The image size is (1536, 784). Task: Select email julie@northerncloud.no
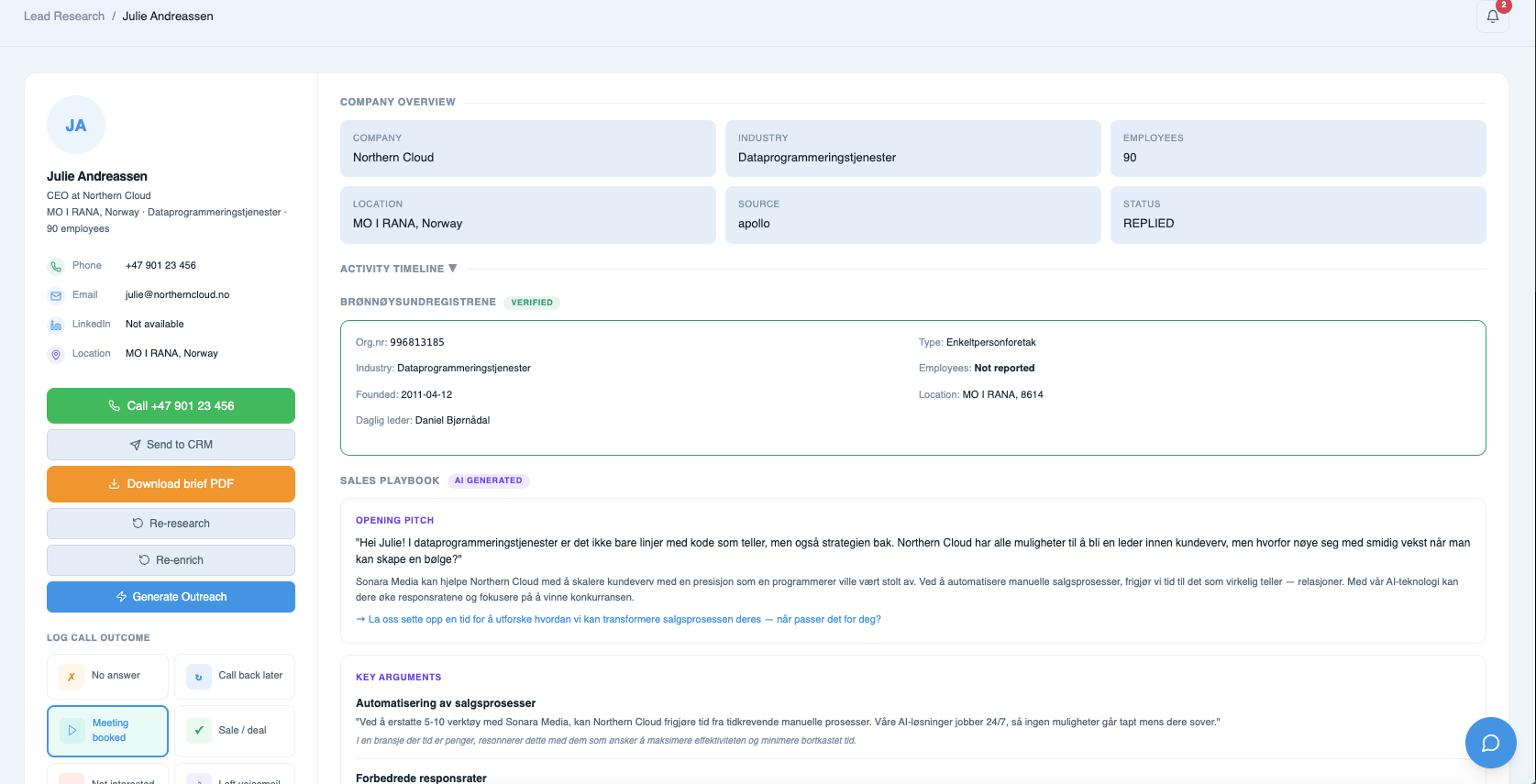(177, 295)
